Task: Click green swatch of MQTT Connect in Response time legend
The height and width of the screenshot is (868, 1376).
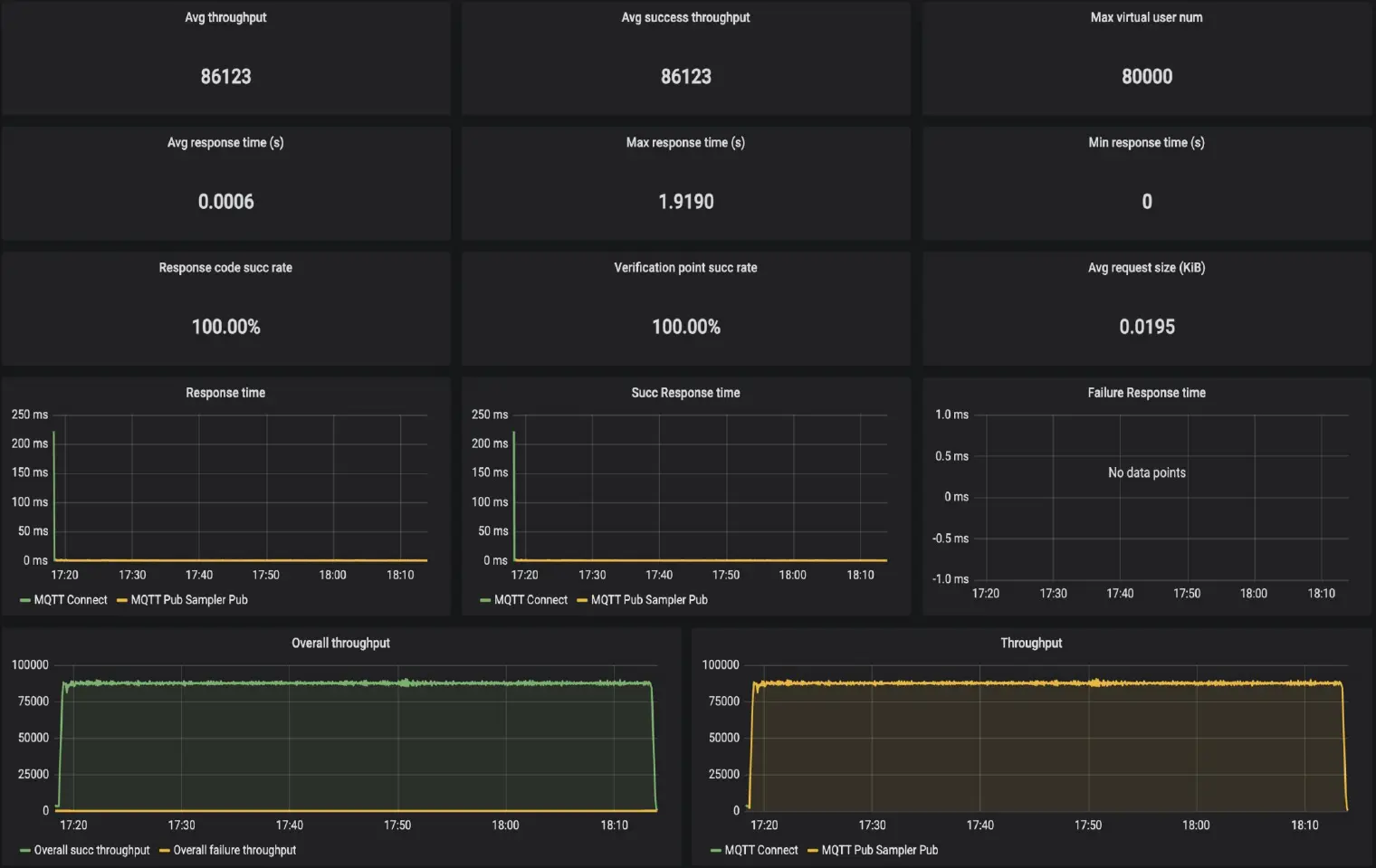Action: point(25,600)
